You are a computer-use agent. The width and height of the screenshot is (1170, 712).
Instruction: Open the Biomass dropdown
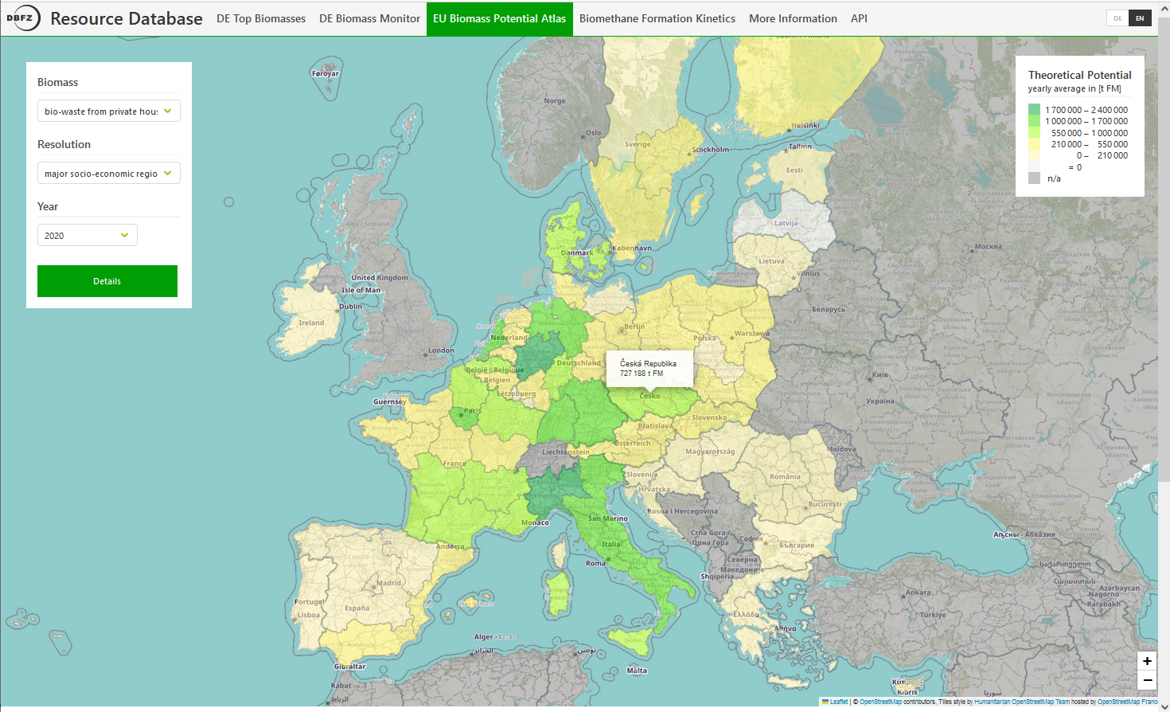point(108,111)
